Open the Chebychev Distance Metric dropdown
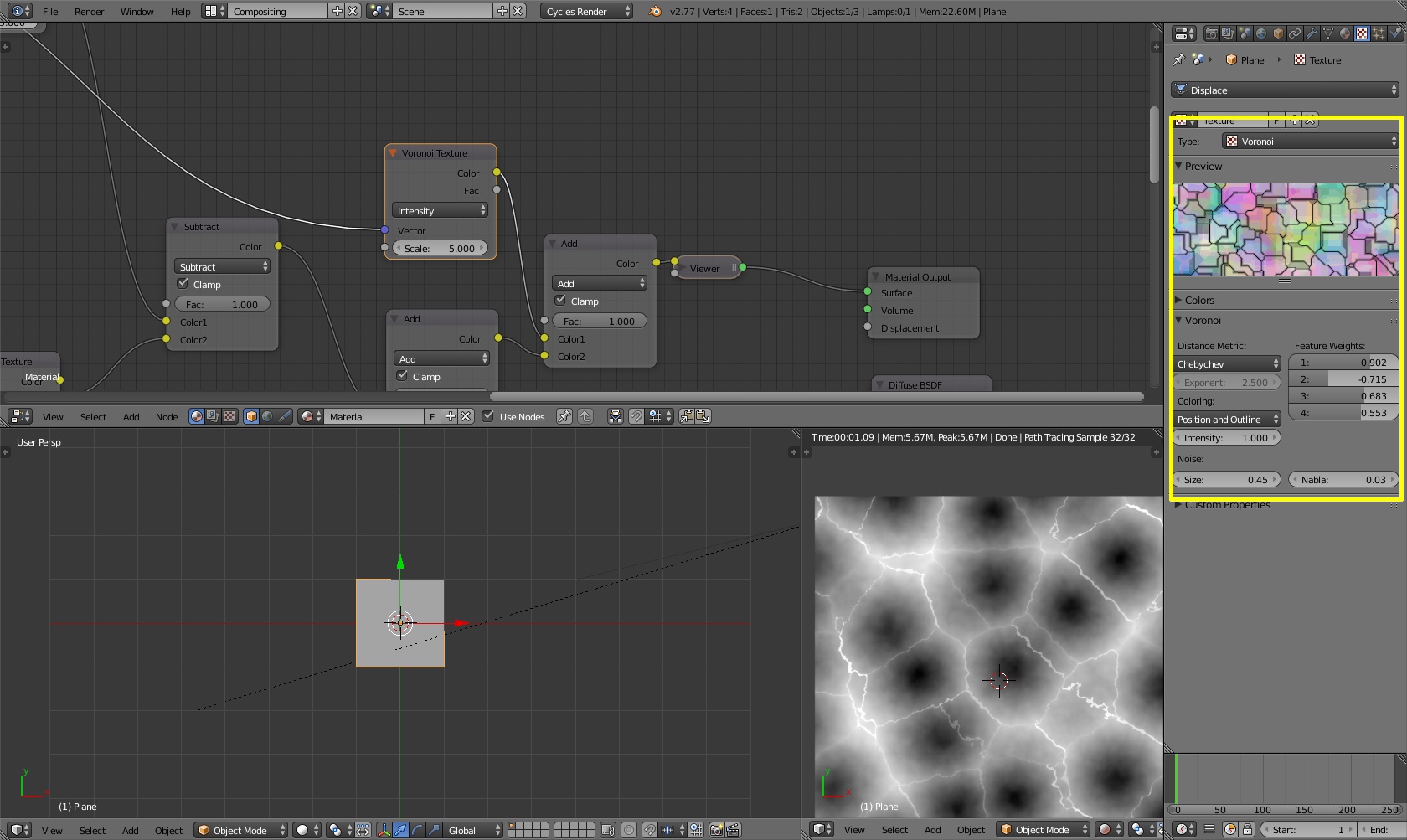The height and width of the screenshot is (840, 1407). pos(1228,363)
